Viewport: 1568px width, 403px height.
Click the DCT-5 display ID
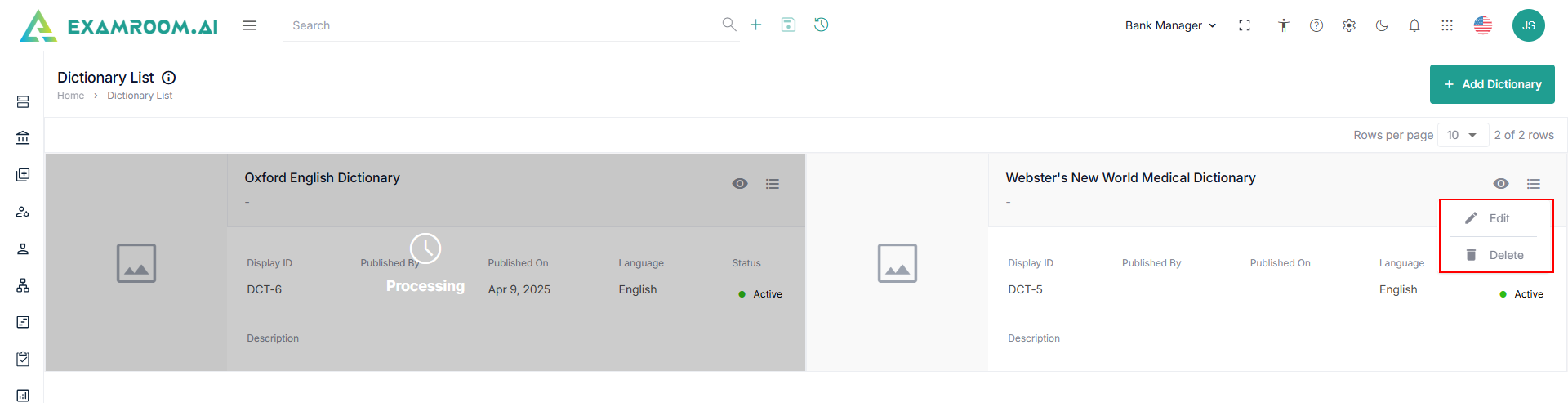[1025, 289]
